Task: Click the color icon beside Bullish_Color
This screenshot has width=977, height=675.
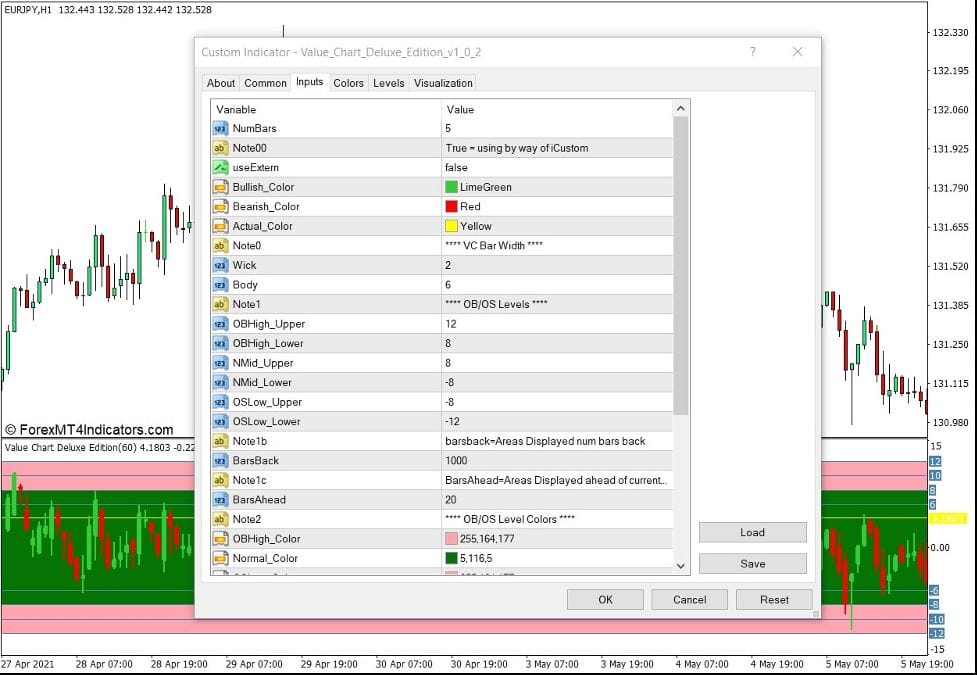Action: click(x=219, y=187)
